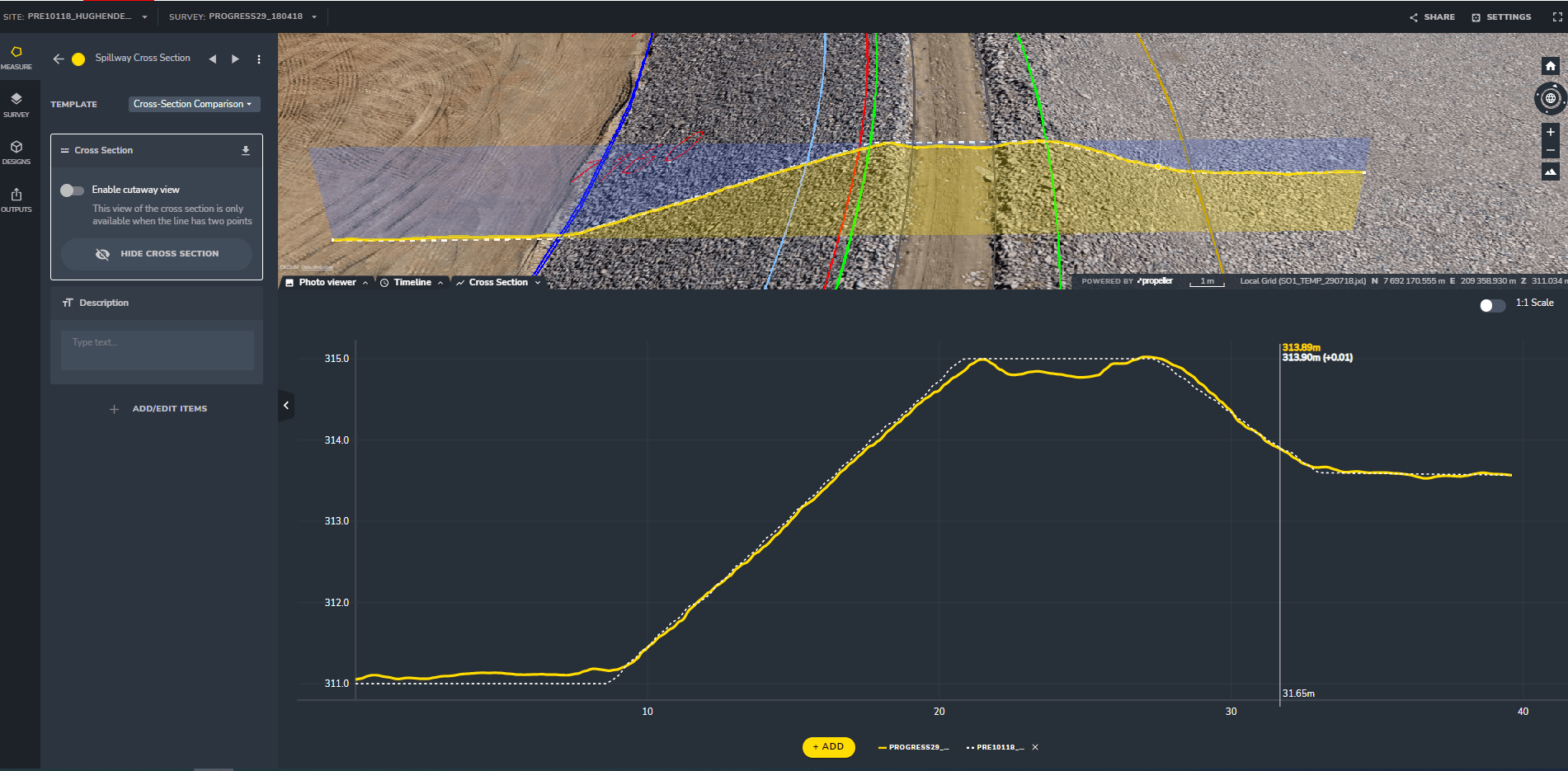Open the Cross-Section Comparison template dropdown
The height and width of the screenshot is (771, 1568).
193,104
